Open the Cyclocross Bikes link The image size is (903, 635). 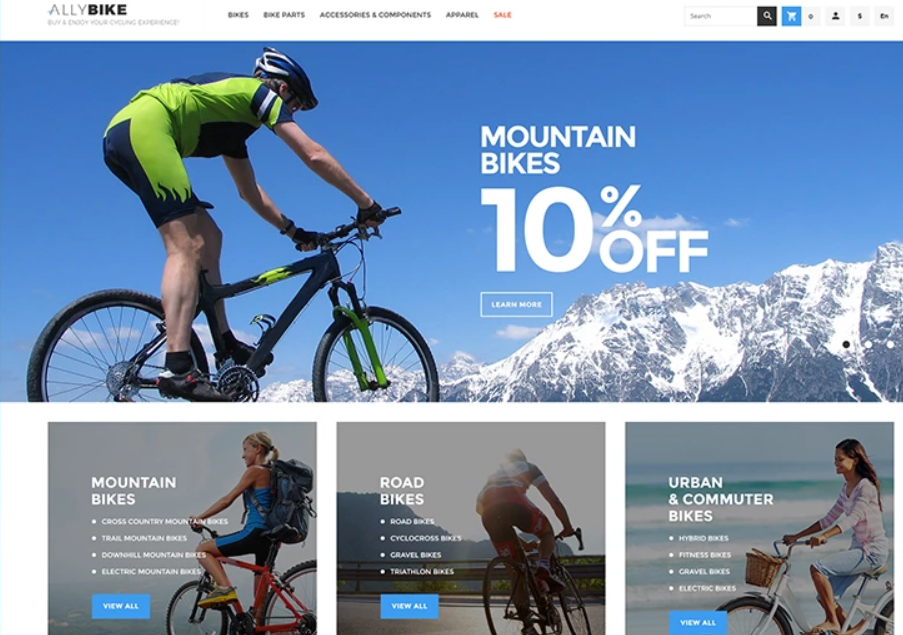tap(426, 538)
